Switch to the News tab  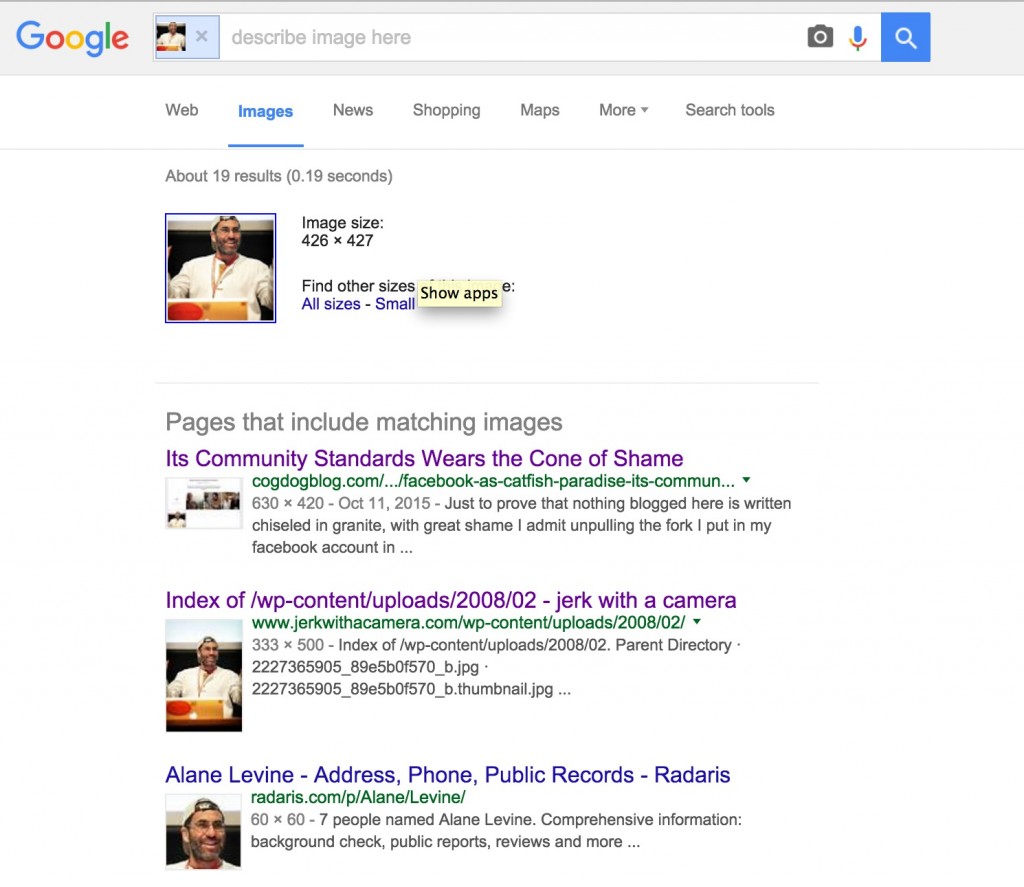click(352, 110)
